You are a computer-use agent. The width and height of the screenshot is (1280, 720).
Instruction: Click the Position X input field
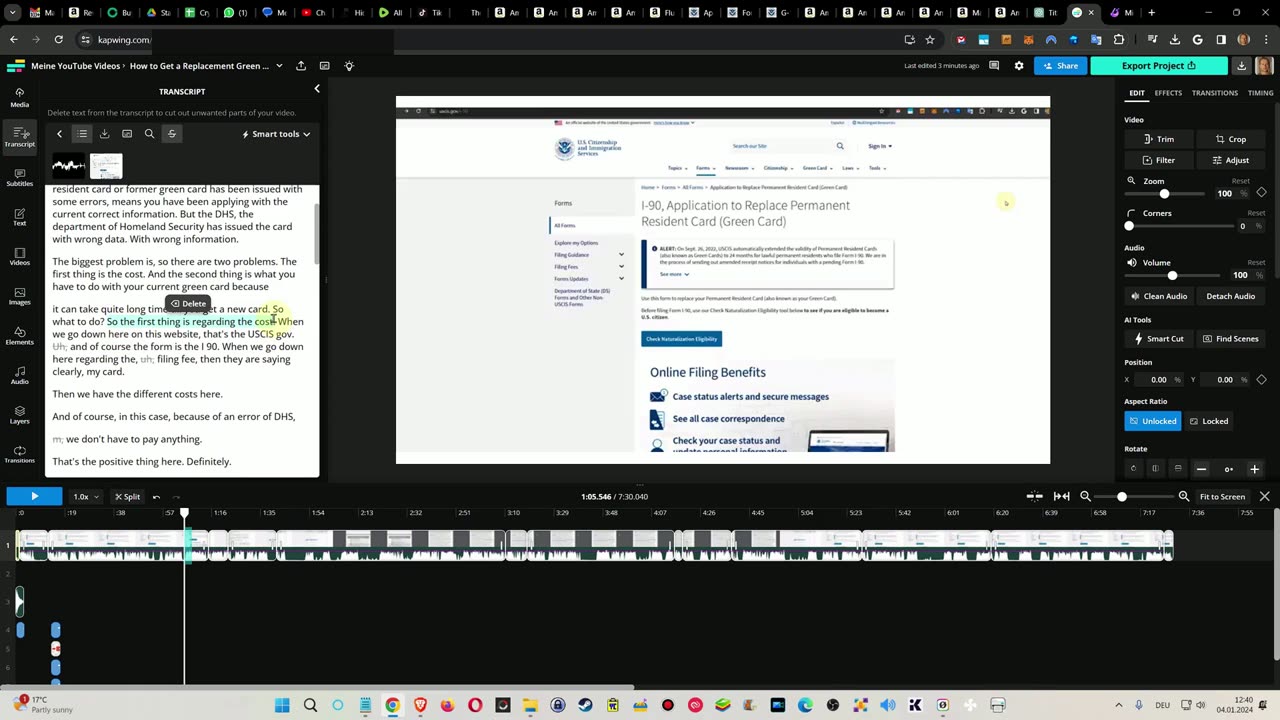(1158, 380)
